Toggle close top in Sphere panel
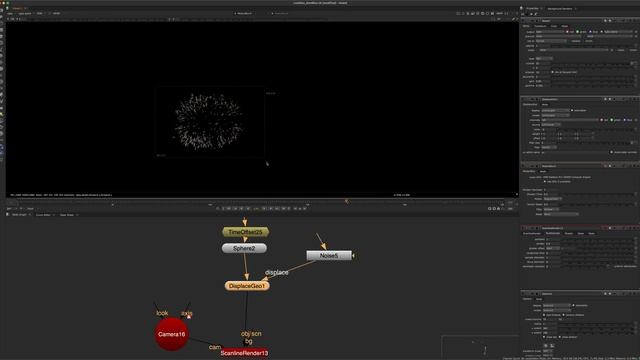The height and width of the screenshot is (360, 640). (x=544, y=337)
